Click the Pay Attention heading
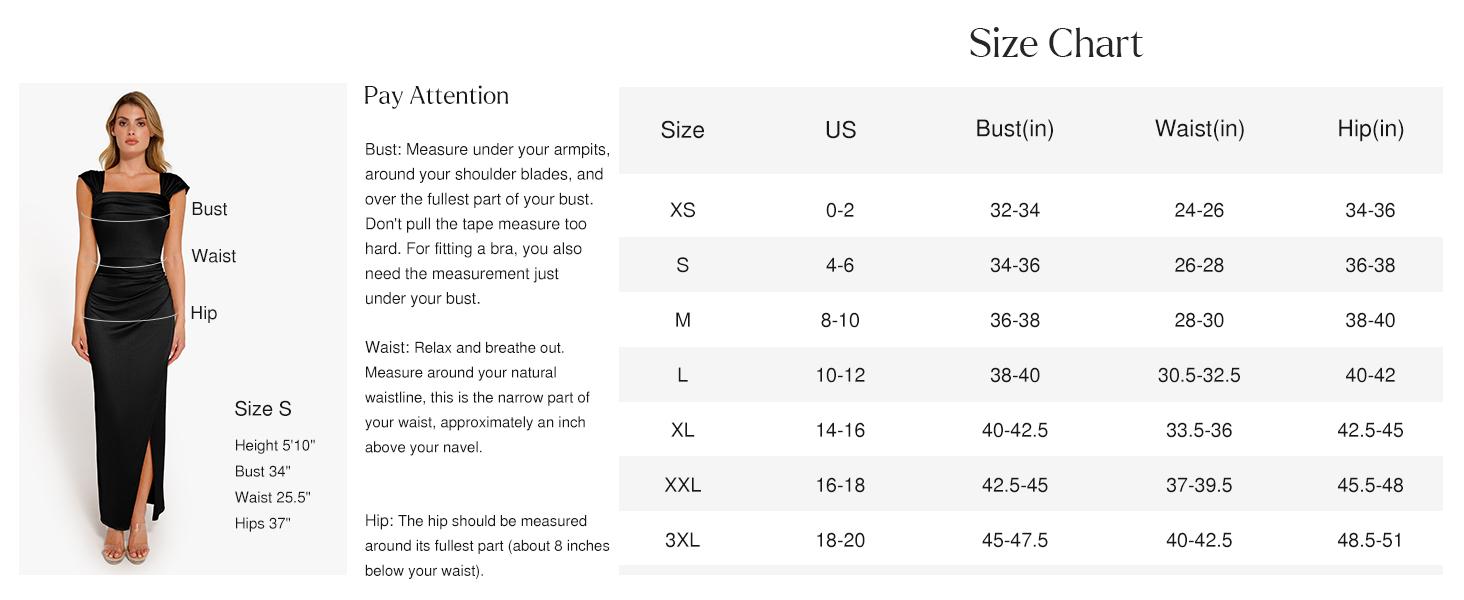Screen dimensions: 1464x600 [437, 96]
